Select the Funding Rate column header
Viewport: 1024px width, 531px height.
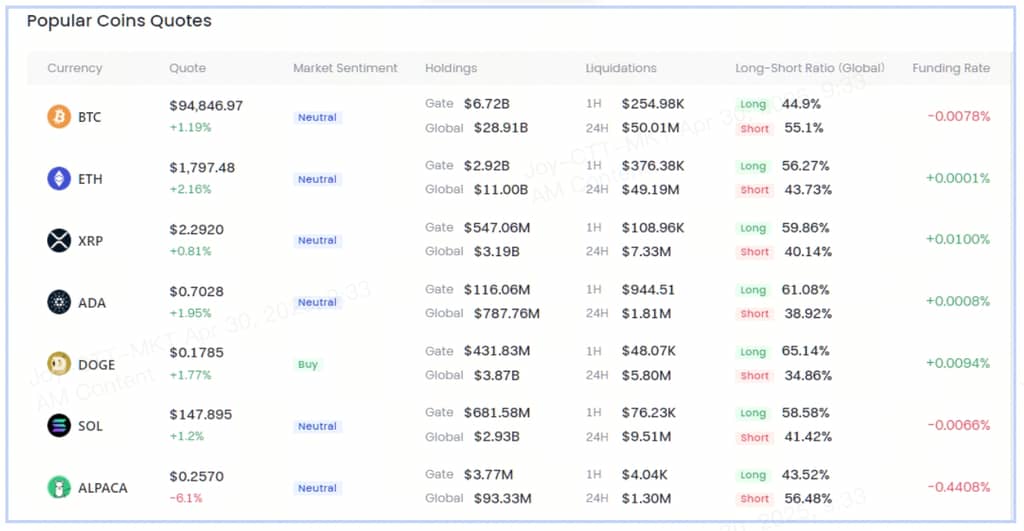pyautogui.click(x=950, y=68)
